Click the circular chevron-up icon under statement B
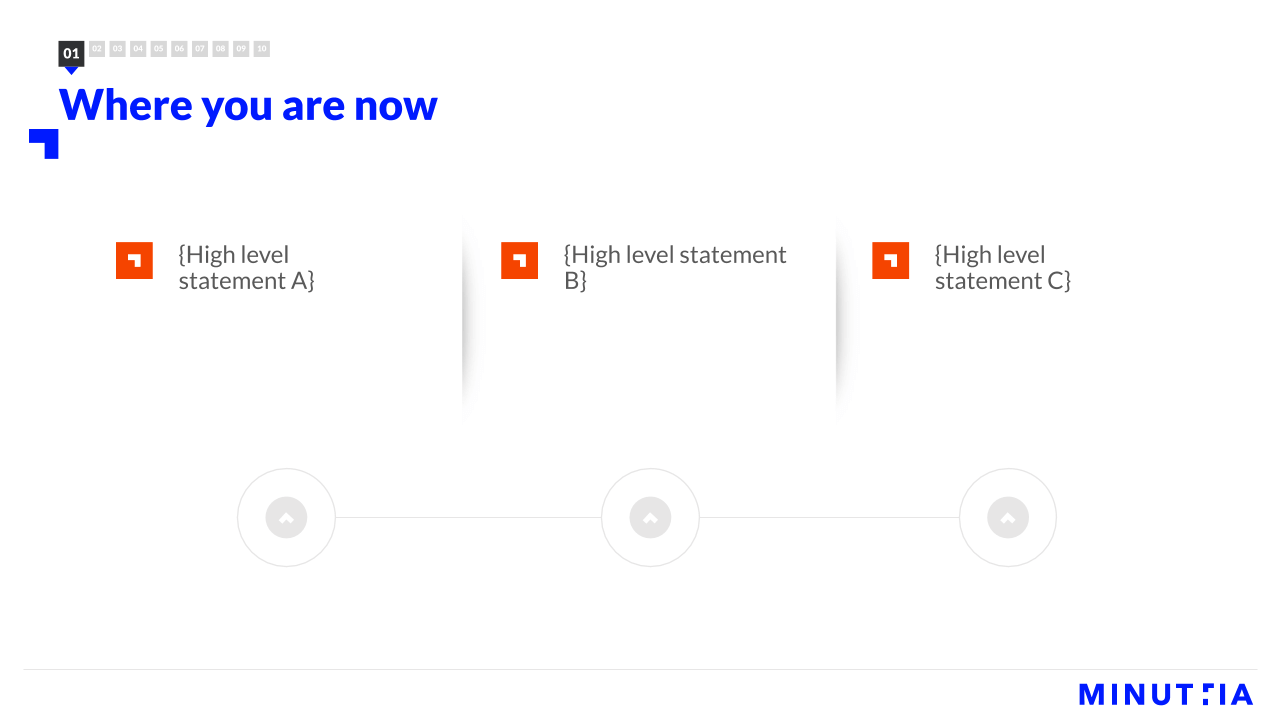The width and height of the screenshot is (1280, 720). (x=650, y=517)
